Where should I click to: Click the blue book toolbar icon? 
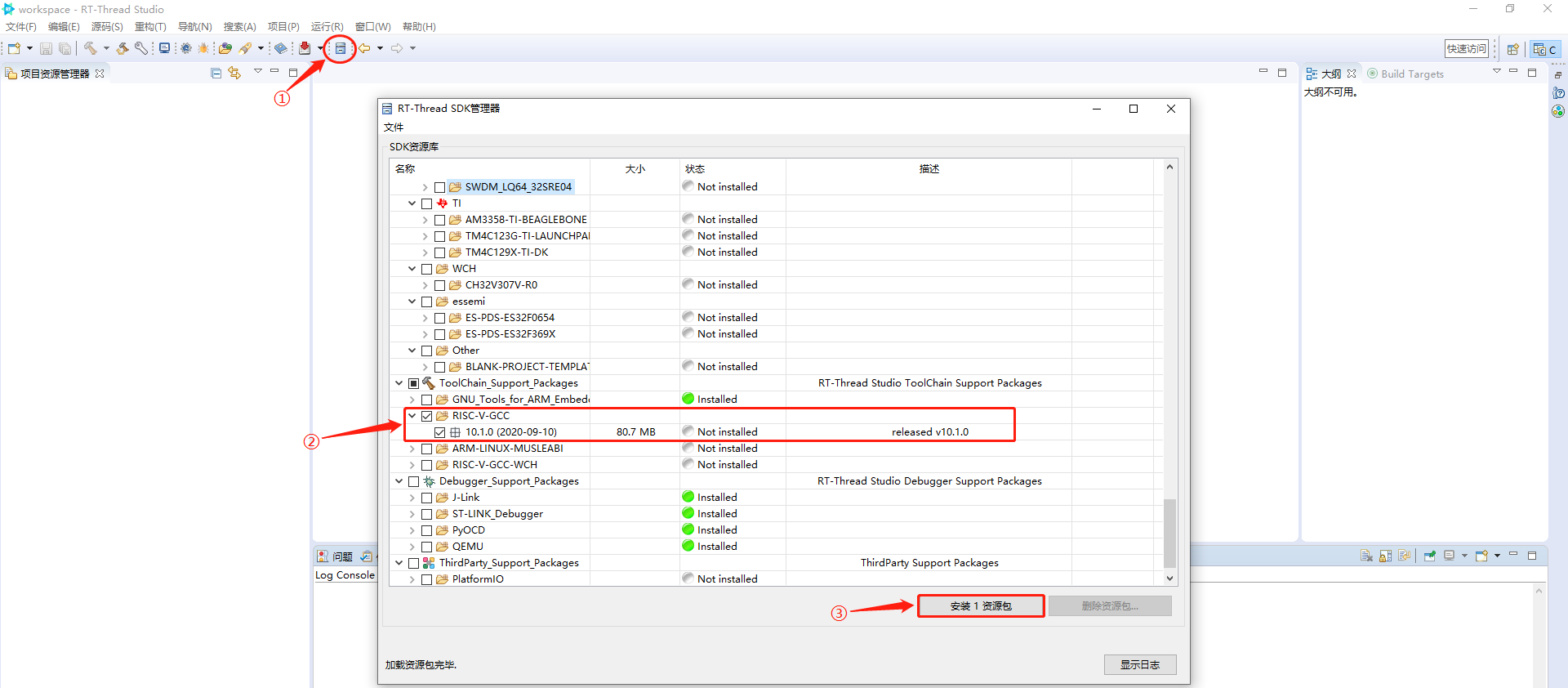pos(280,48)
